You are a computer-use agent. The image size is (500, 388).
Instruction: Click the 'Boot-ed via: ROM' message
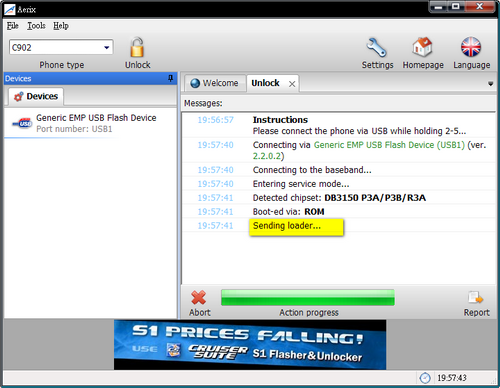click(x=288, y=212)
